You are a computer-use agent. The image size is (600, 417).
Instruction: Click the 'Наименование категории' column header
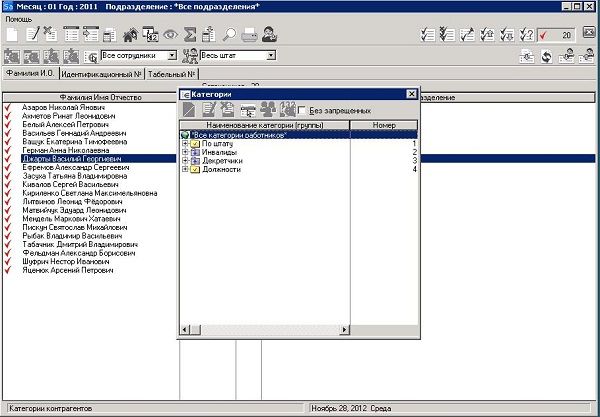[264, 125]
